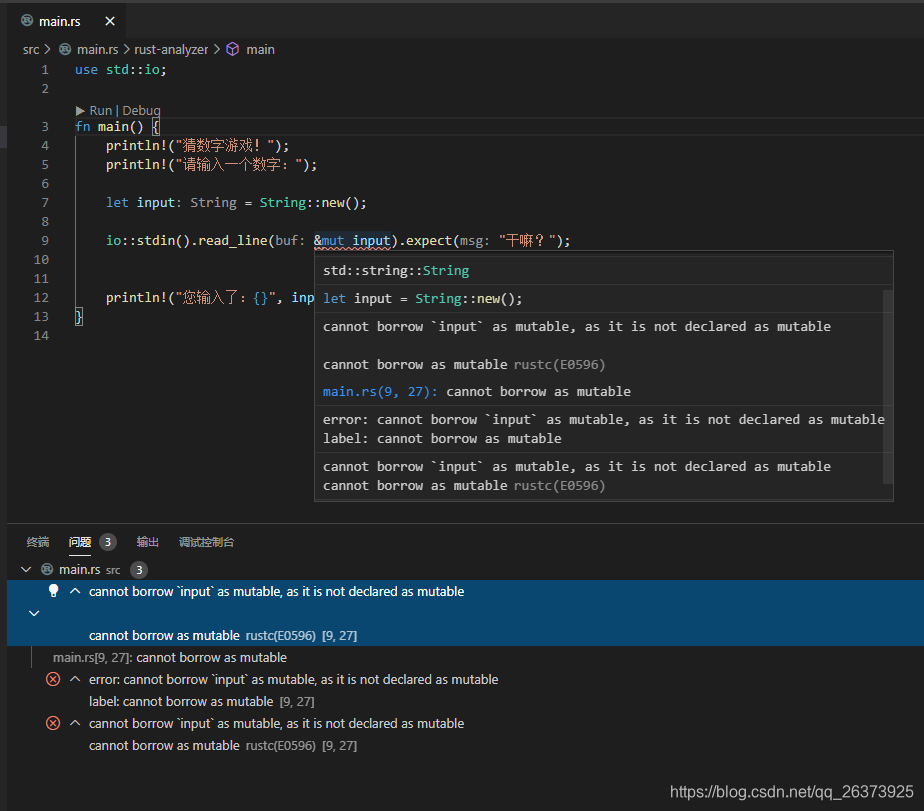Screen dimensions: 924x811
Task: Click the String type hint on line 7
Action: [213, 203]
